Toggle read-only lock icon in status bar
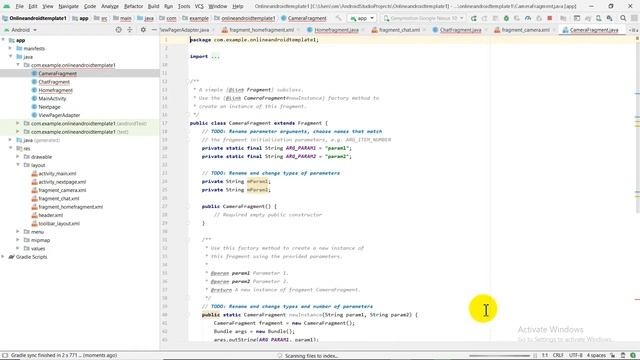640x360 pixels. [613, 356]
